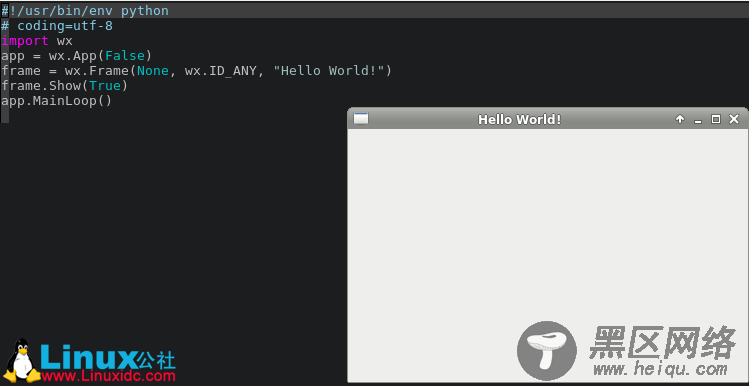Click the Hello World! title bar text
This screenshot has width=749, height=386.
point(520,119)
